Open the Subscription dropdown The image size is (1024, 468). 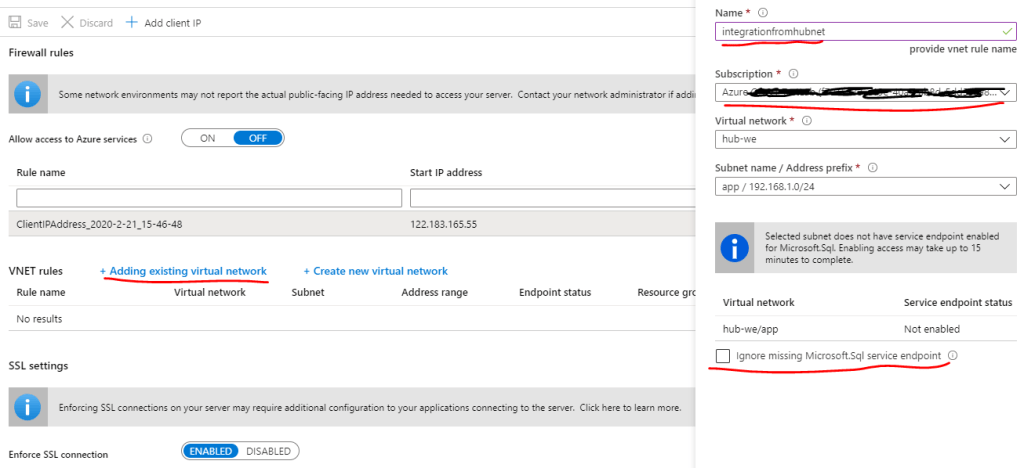click(866, 93)
